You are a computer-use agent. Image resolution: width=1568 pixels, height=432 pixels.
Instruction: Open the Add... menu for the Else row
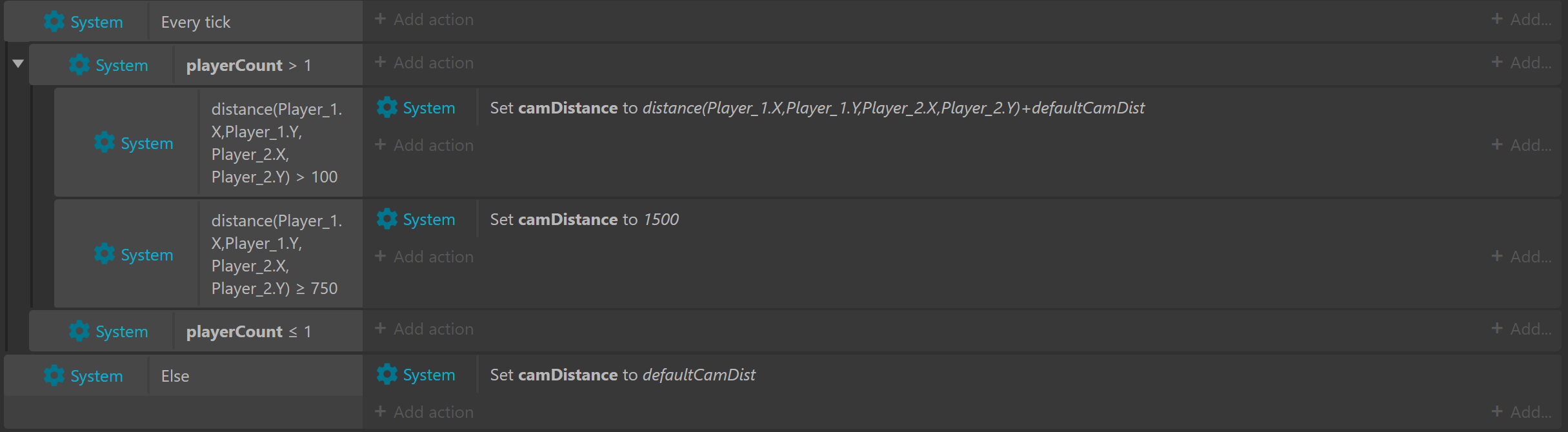pyautogui.click(x=1522, y=412)
